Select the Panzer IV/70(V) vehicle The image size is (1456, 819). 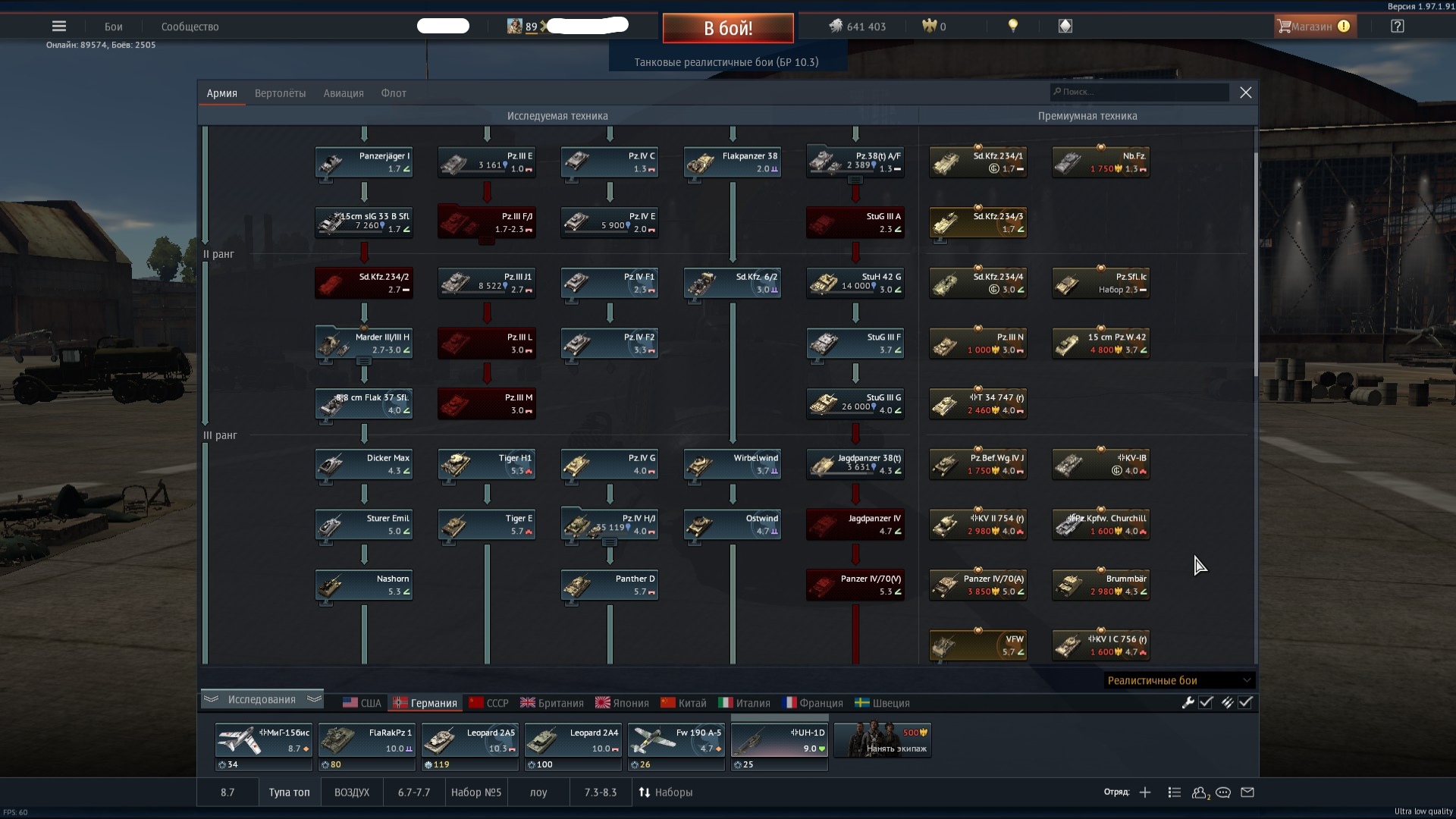[x=855, y=585]
